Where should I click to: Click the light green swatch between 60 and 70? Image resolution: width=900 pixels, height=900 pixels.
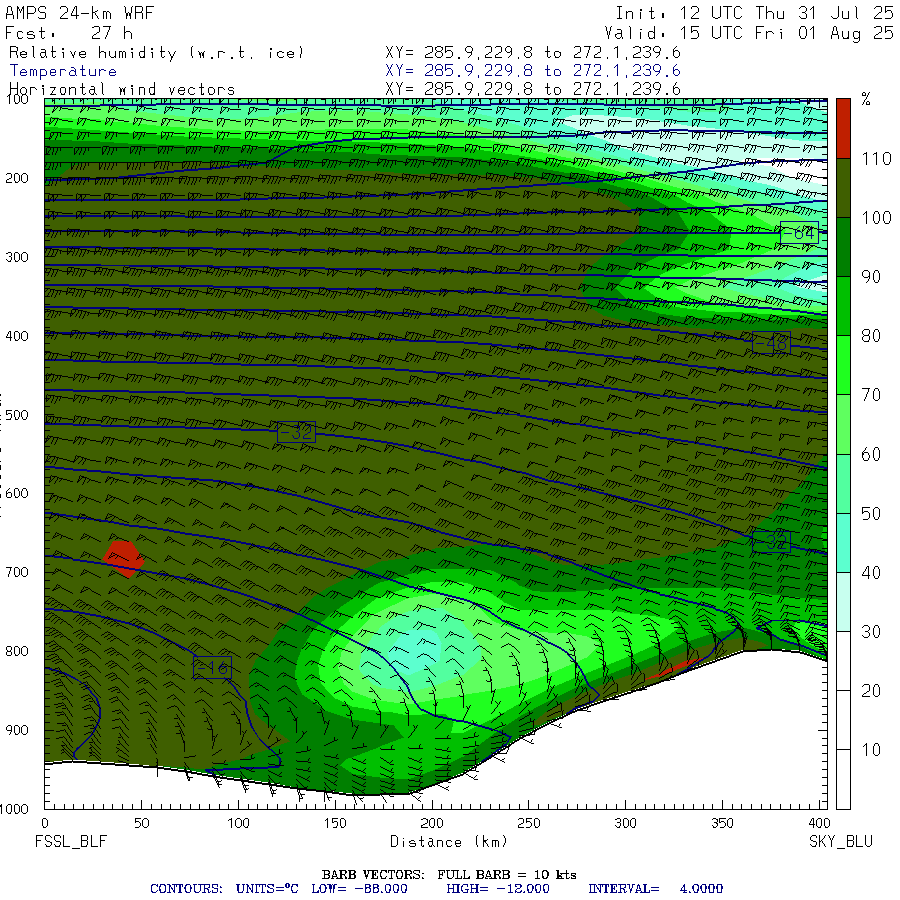click(x=843, y=424)
